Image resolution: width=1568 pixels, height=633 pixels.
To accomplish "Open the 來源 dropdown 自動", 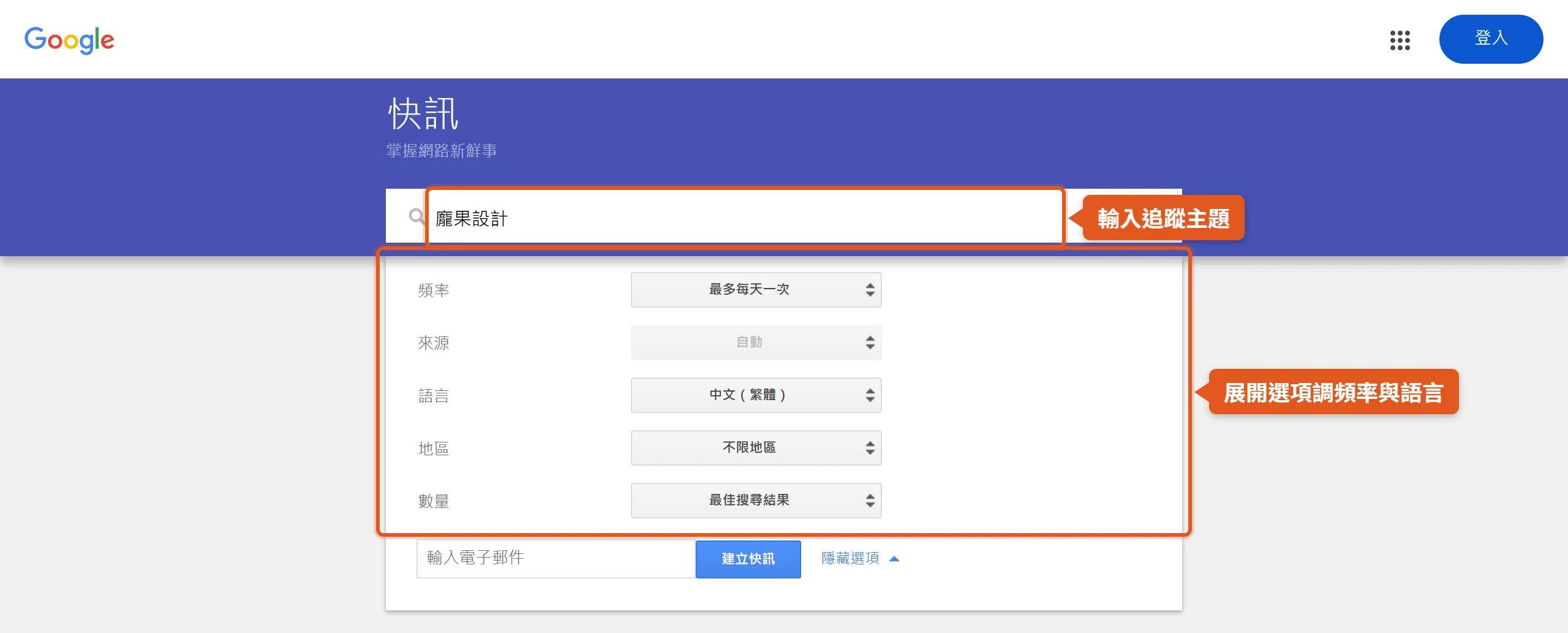I will coord(756,343).
